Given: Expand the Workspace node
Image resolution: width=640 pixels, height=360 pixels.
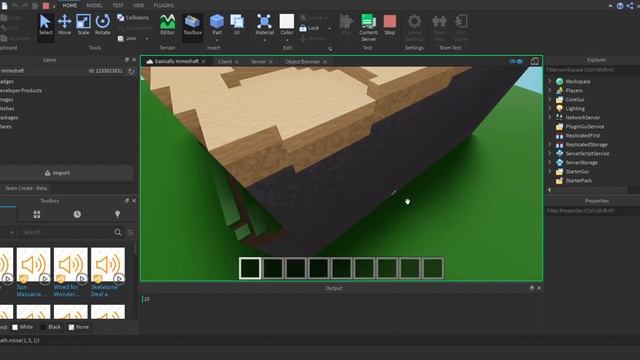Looking at the screenshot, I should pos(550,81).
